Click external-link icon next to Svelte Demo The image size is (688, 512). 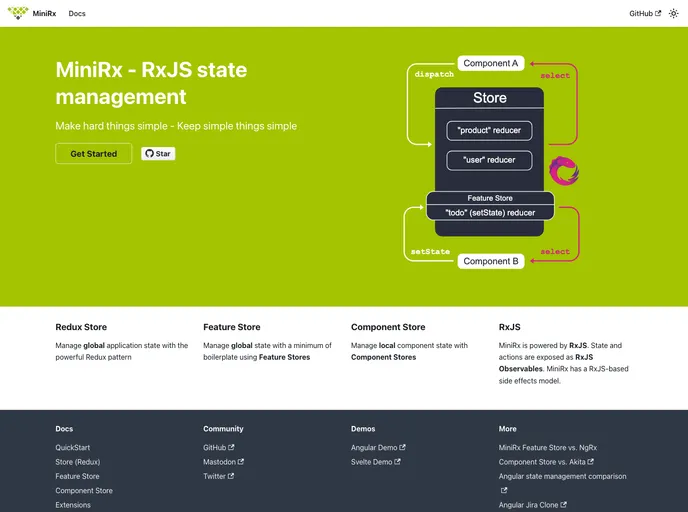click(x=397, y=462)
